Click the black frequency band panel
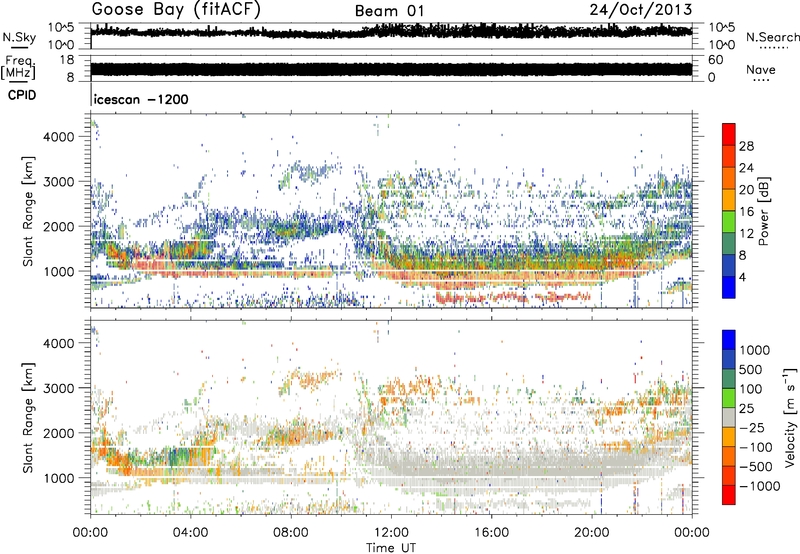This screenshot has height=554, width=800. coord(391,68)
